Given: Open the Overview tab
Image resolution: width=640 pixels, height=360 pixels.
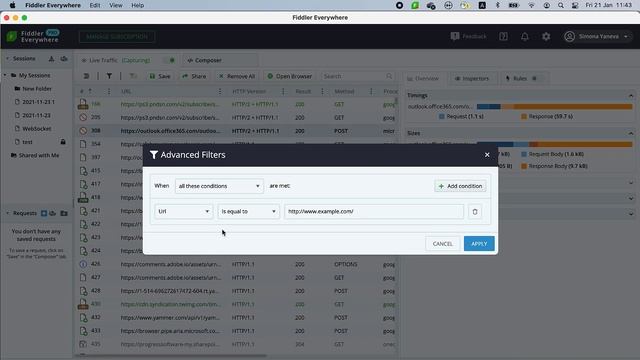Looking at the screenshot, I should (423, 78).
